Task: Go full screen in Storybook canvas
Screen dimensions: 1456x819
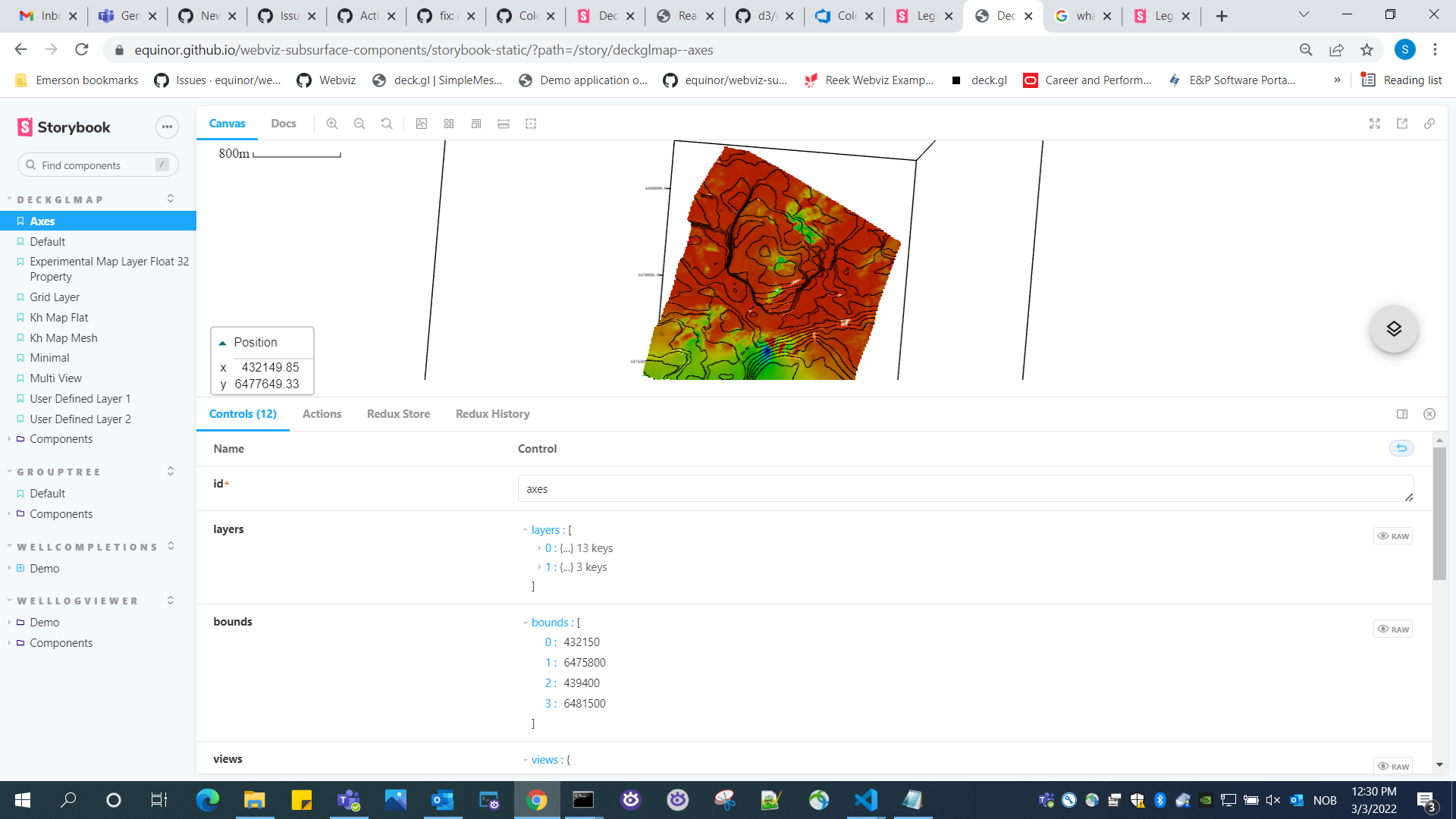Action: pyautogui.click(x=1375, y=124)
